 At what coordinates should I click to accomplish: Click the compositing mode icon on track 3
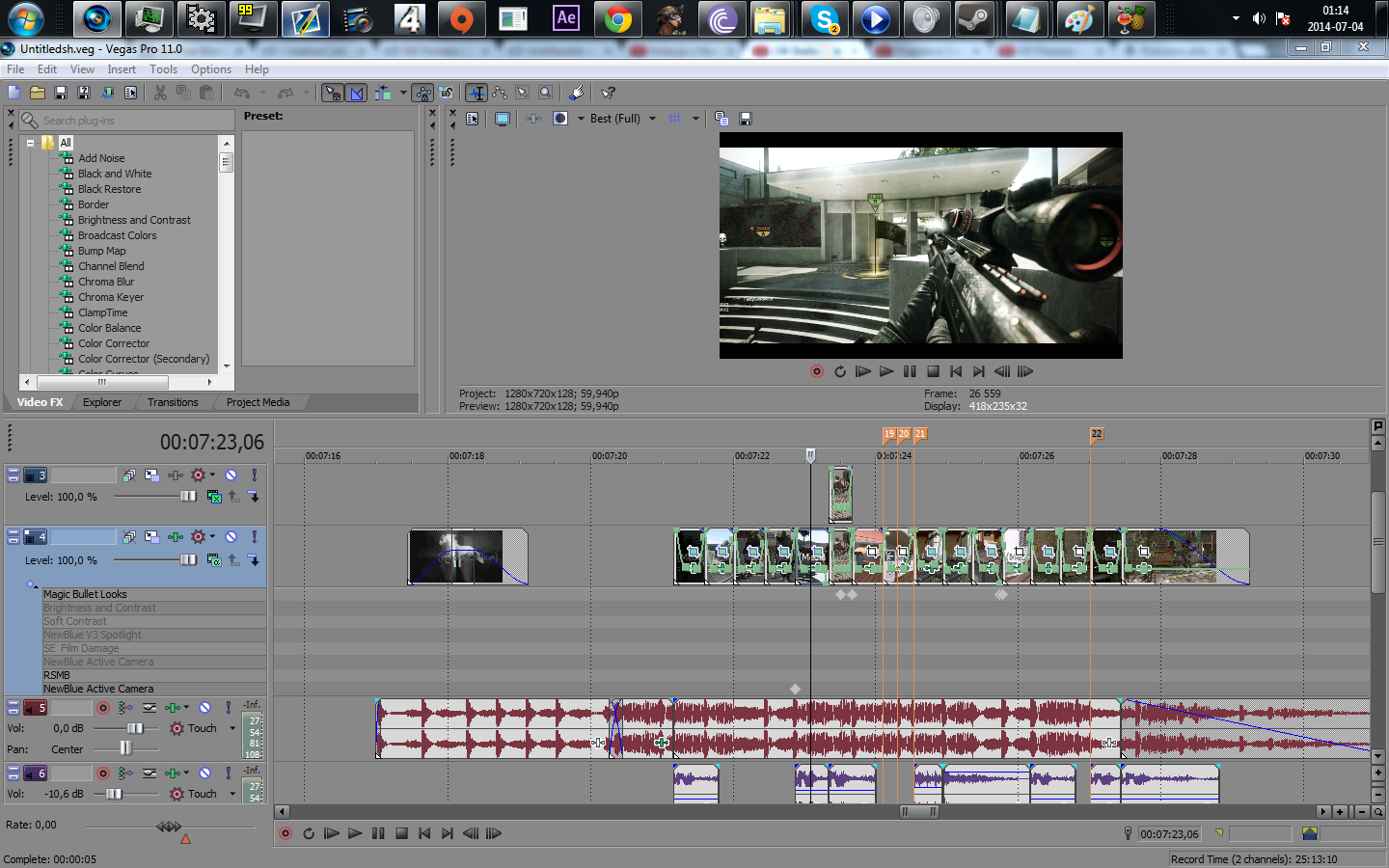click(x=214, y=497)
